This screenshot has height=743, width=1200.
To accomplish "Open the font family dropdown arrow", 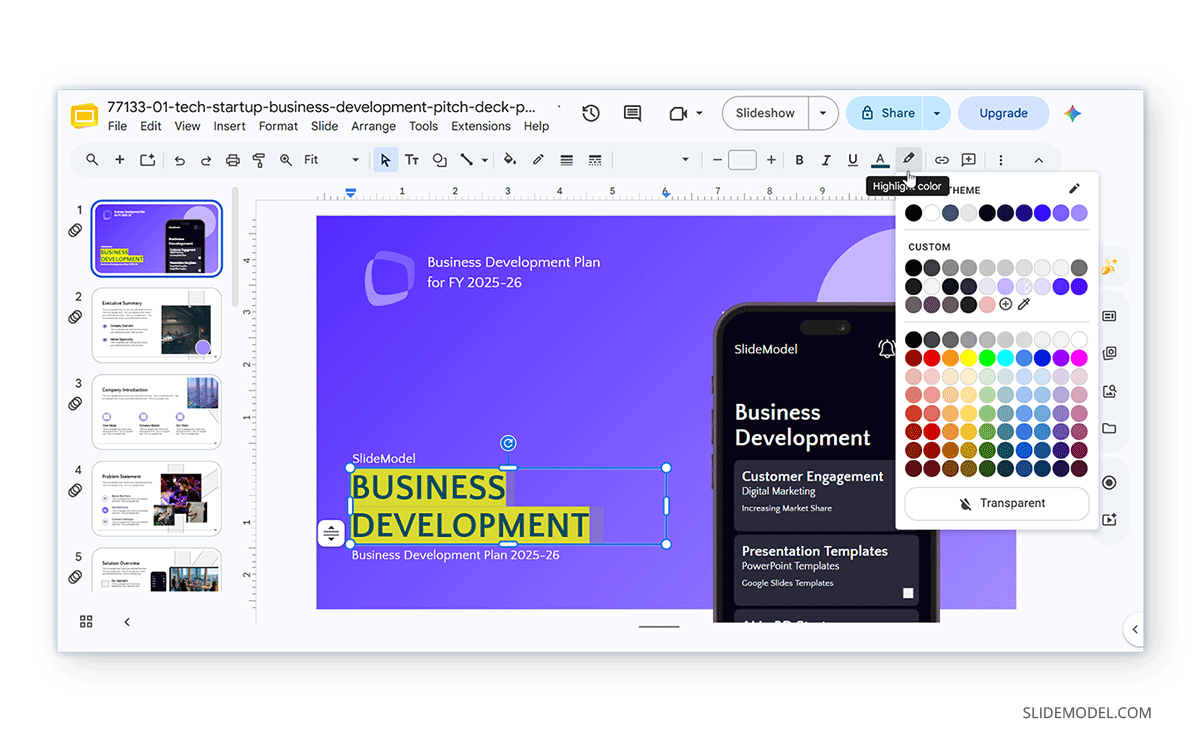I will coord(685,160).
